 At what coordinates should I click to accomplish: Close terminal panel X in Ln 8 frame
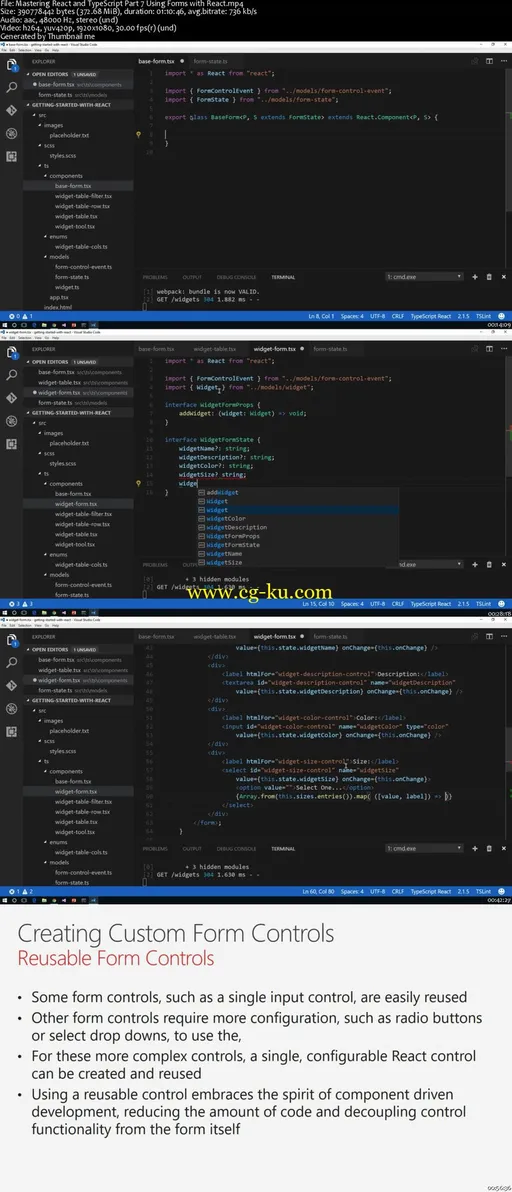(506, 277)
